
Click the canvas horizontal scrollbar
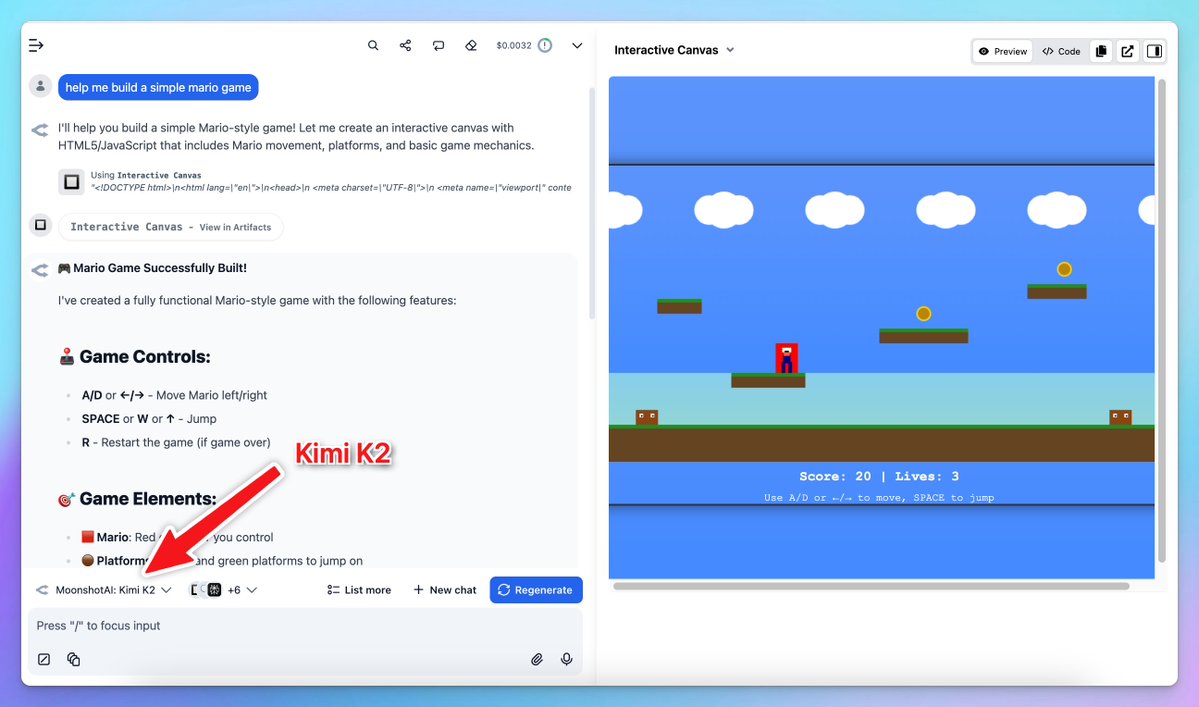(871, 586)
